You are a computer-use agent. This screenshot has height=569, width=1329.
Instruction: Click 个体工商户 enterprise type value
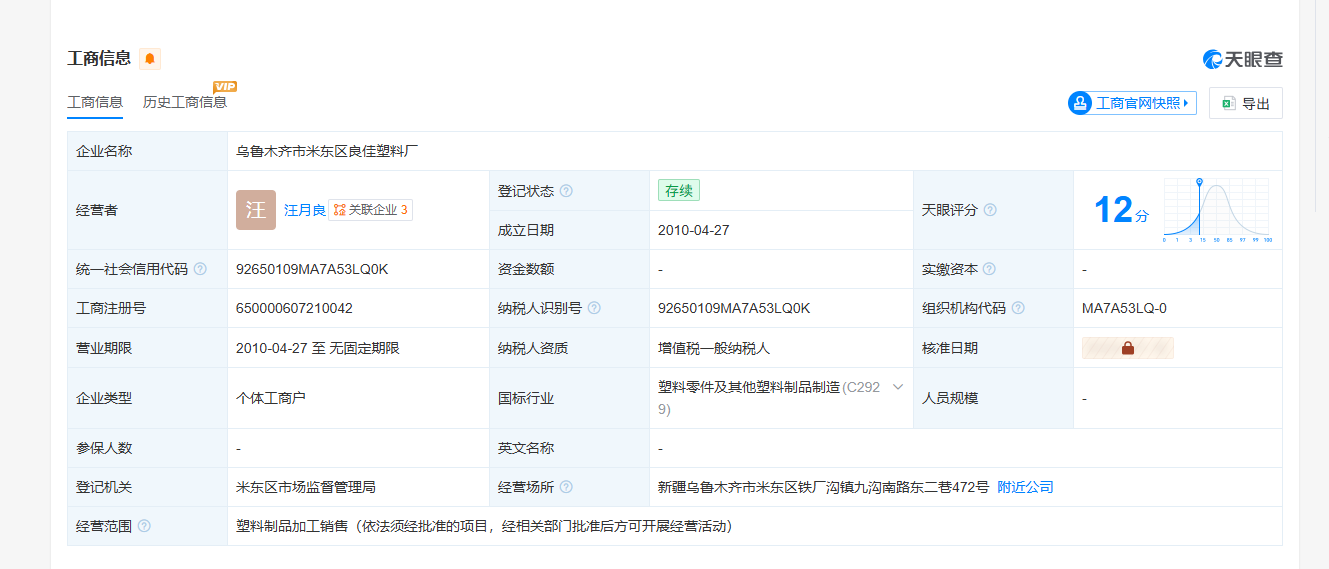271,398
